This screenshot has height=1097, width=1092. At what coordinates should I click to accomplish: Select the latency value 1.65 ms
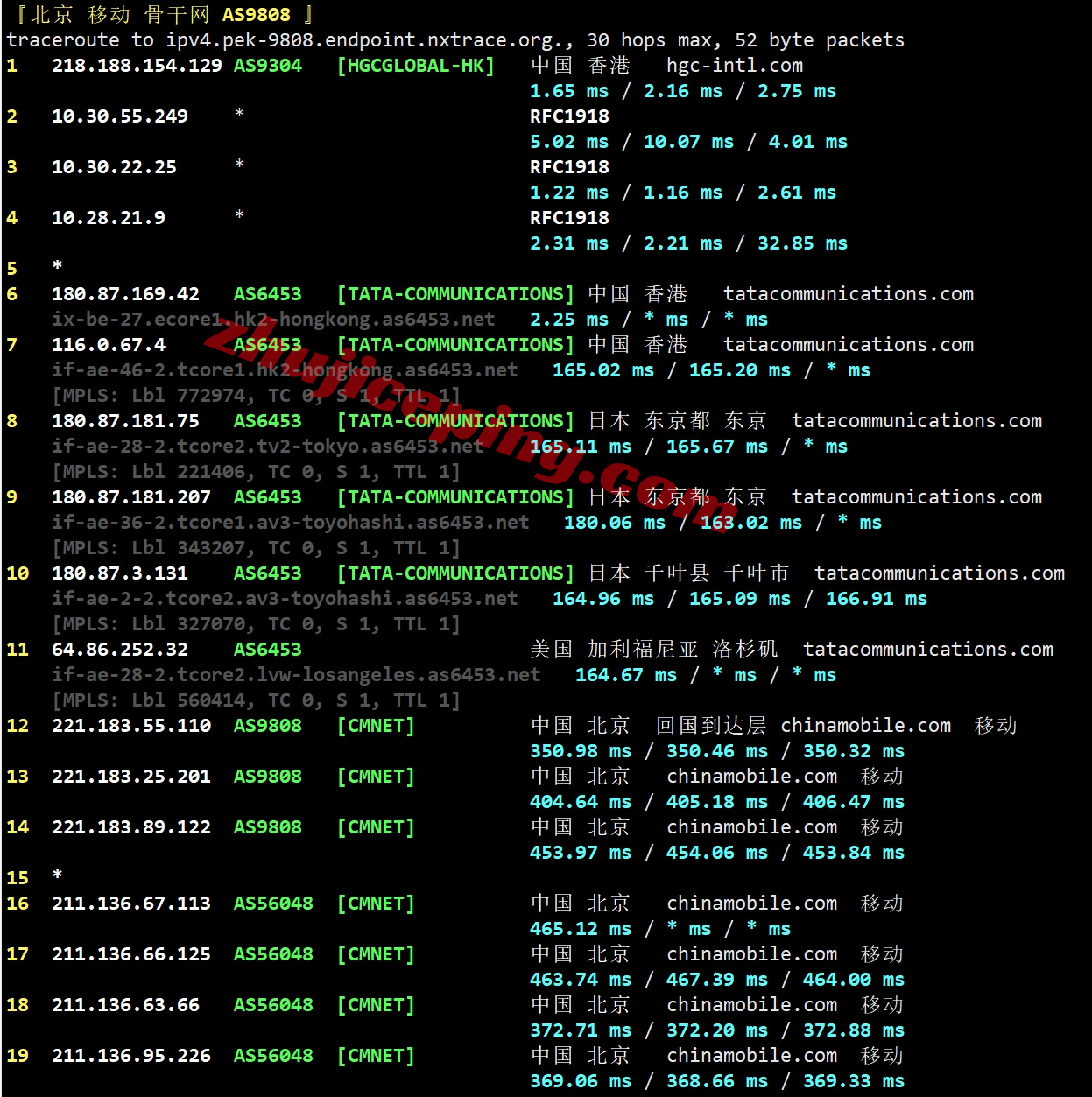coord(569,91)
